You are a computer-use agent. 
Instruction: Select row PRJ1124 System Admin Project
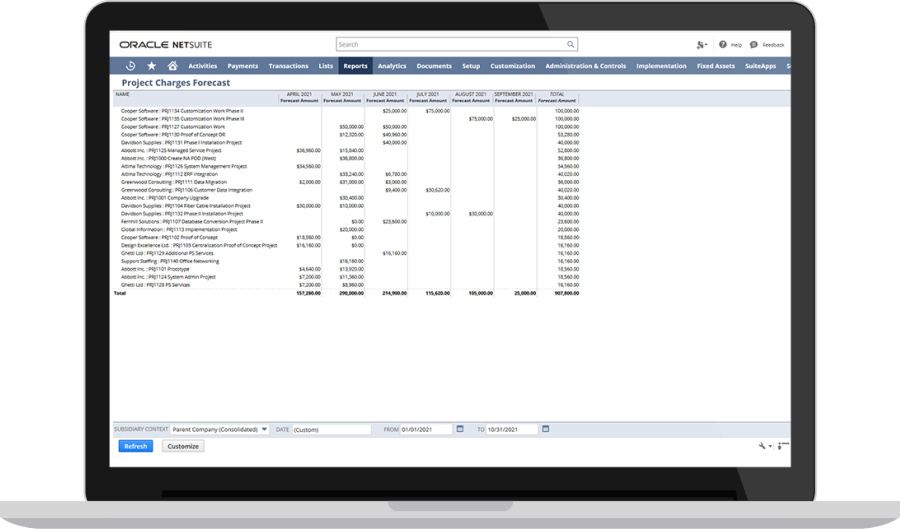(347, 277)
